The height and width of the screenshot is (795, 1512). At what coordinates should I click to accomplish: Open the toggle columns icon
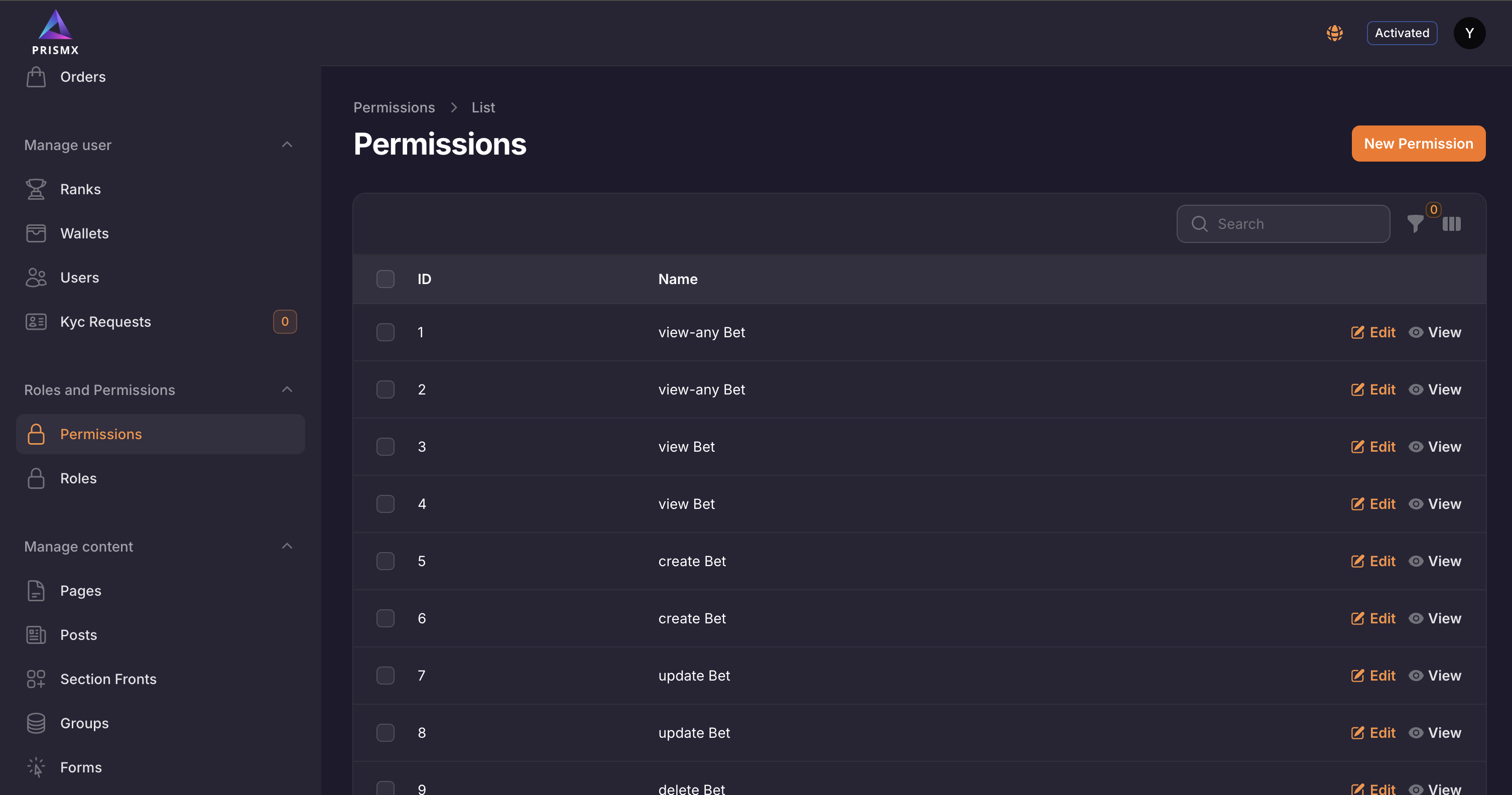coord(1451,224)
